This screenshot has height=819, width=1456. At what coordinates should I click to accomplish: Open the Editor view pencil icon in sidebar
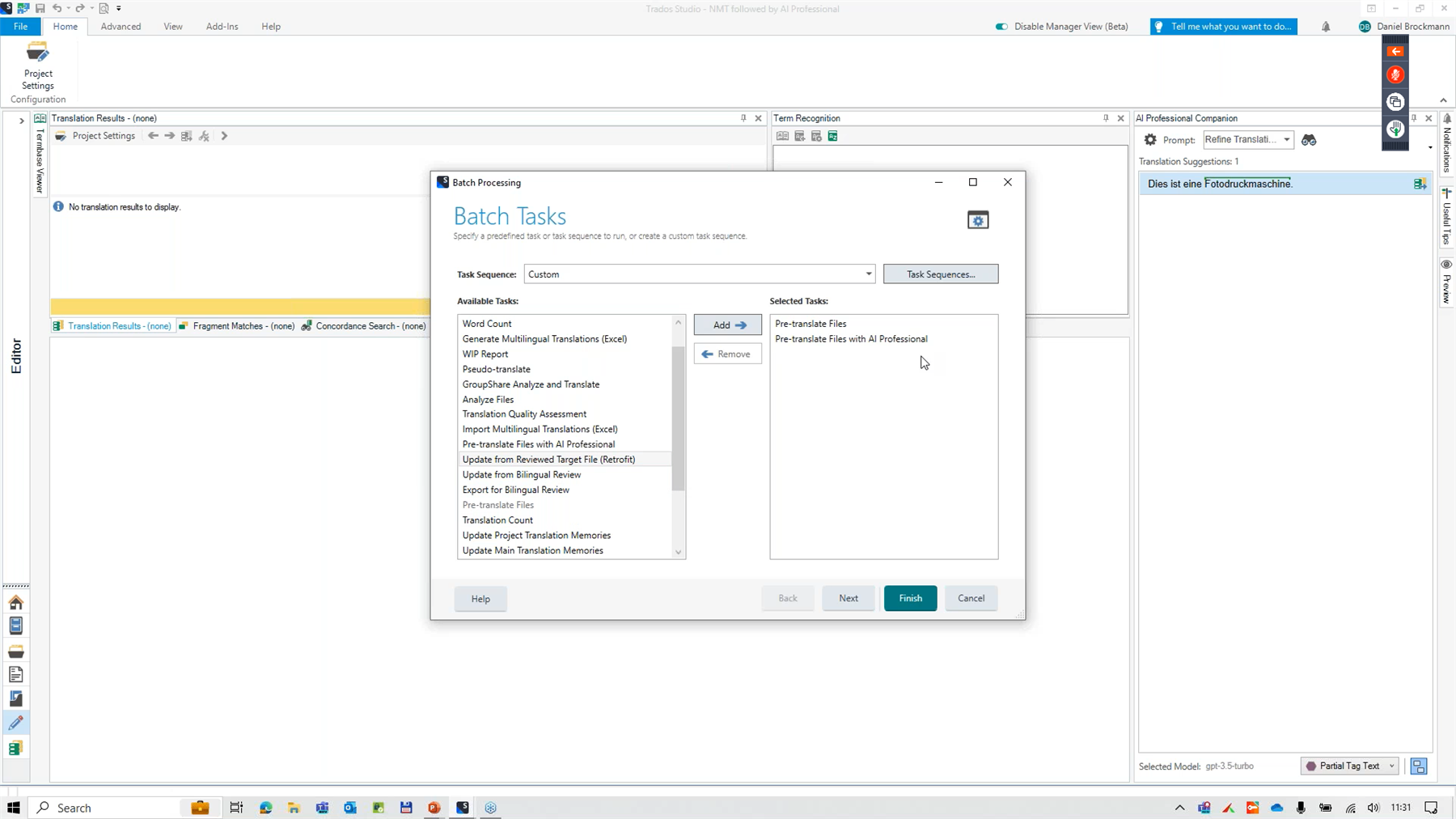(x=16, y=723)
